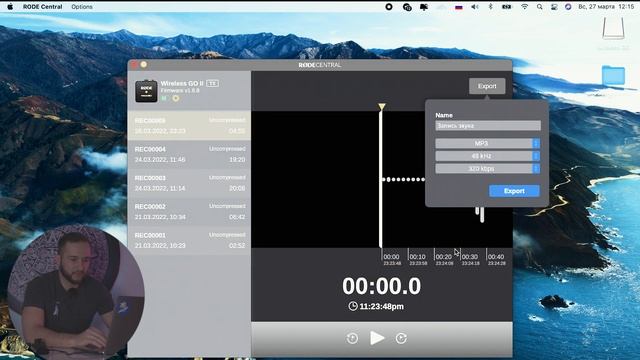
Task: Click the battery status icon in the menu bar
Action: 507,7
